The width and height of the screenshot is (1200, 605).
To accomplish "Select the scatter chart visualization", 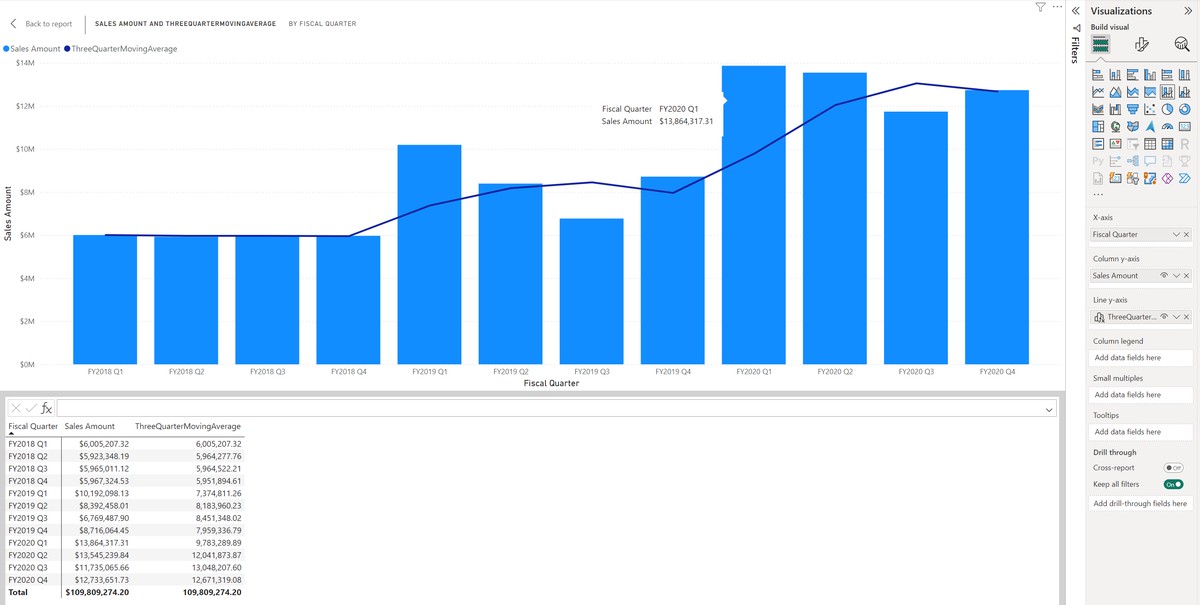I will [1150, 109].
